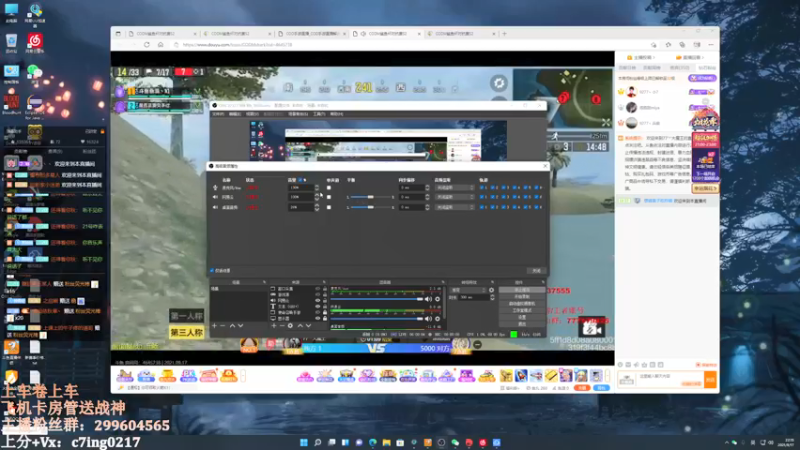Open the OBS Tools menu

click(x=319, y=114)
